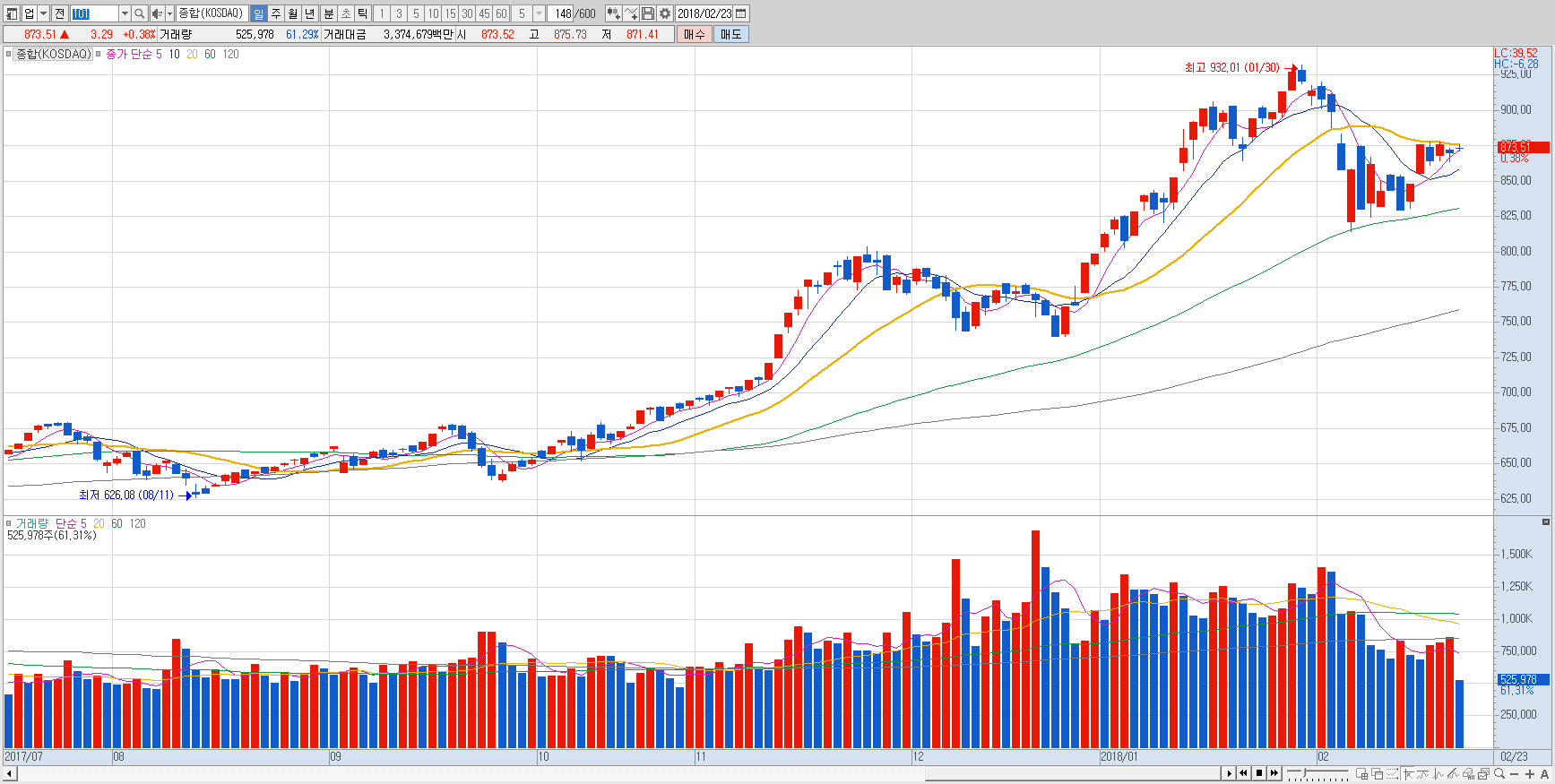Click the bottom-right zoom magnifier icon
The width and height of the screenshot is (1555, 784).
[x=1499, y=774]
